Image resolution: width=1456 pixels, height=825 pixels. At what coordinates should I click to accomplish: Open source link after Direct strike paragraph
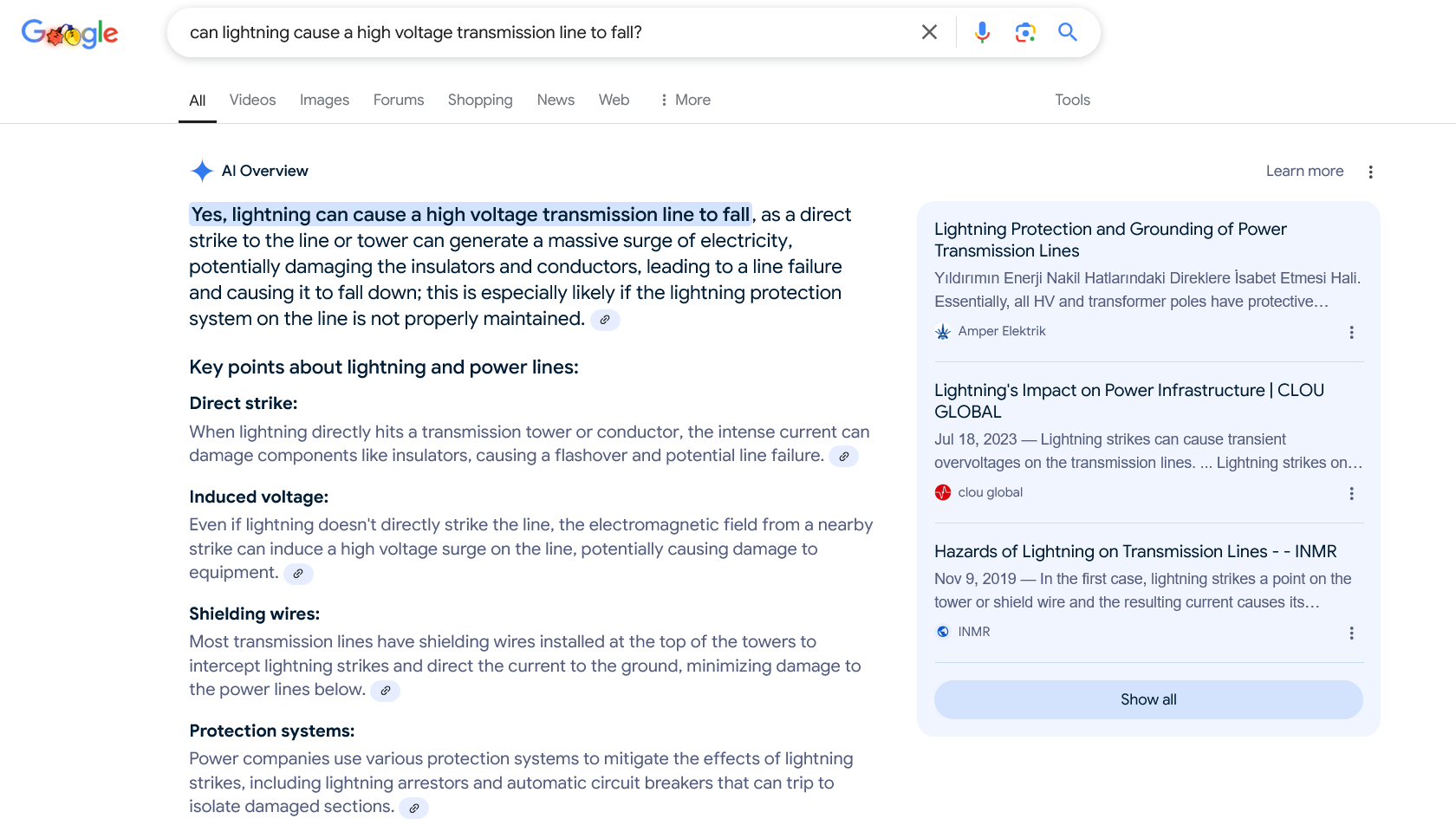point(843,457)
